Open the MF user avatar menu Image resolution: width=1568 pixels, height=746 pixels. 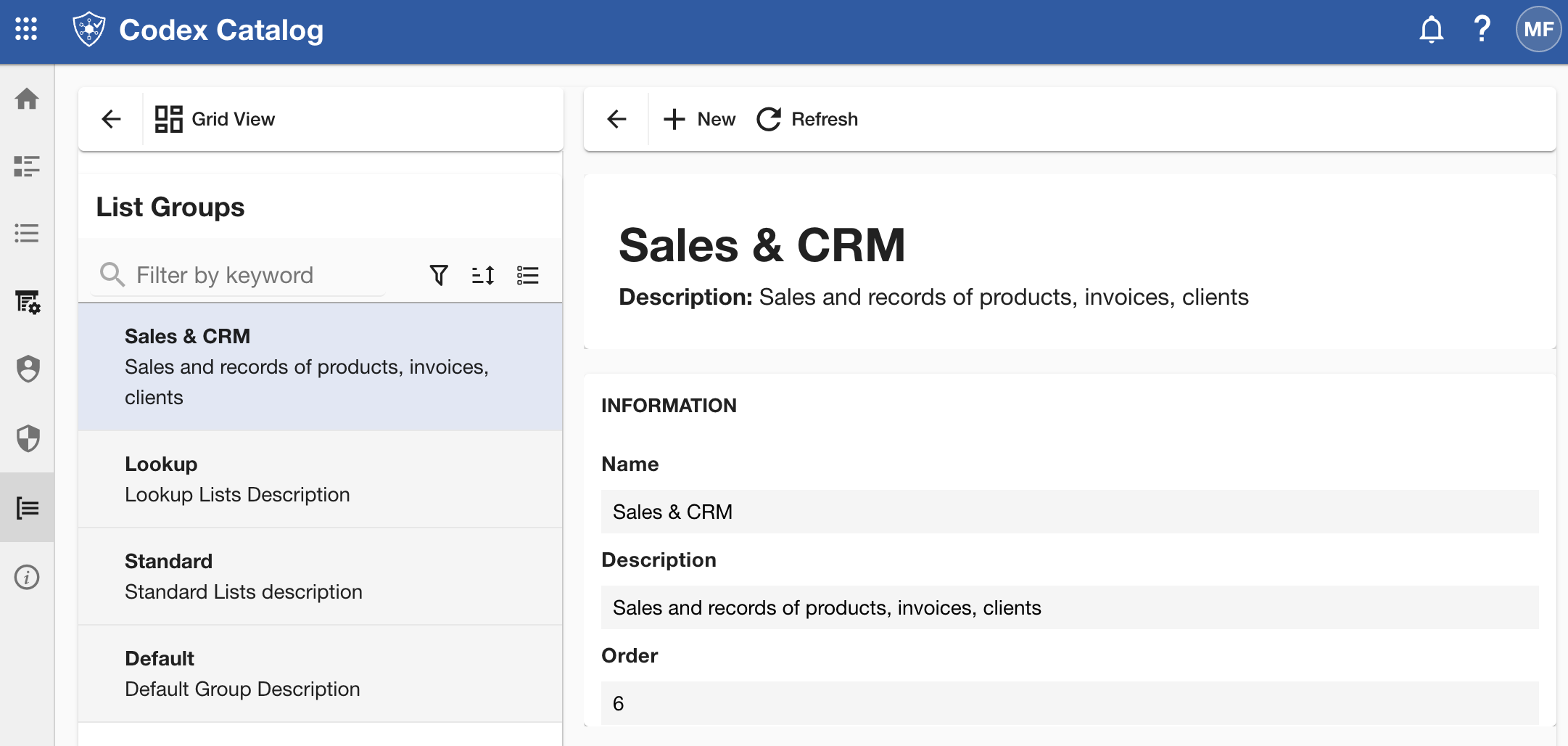point(1538,30)
